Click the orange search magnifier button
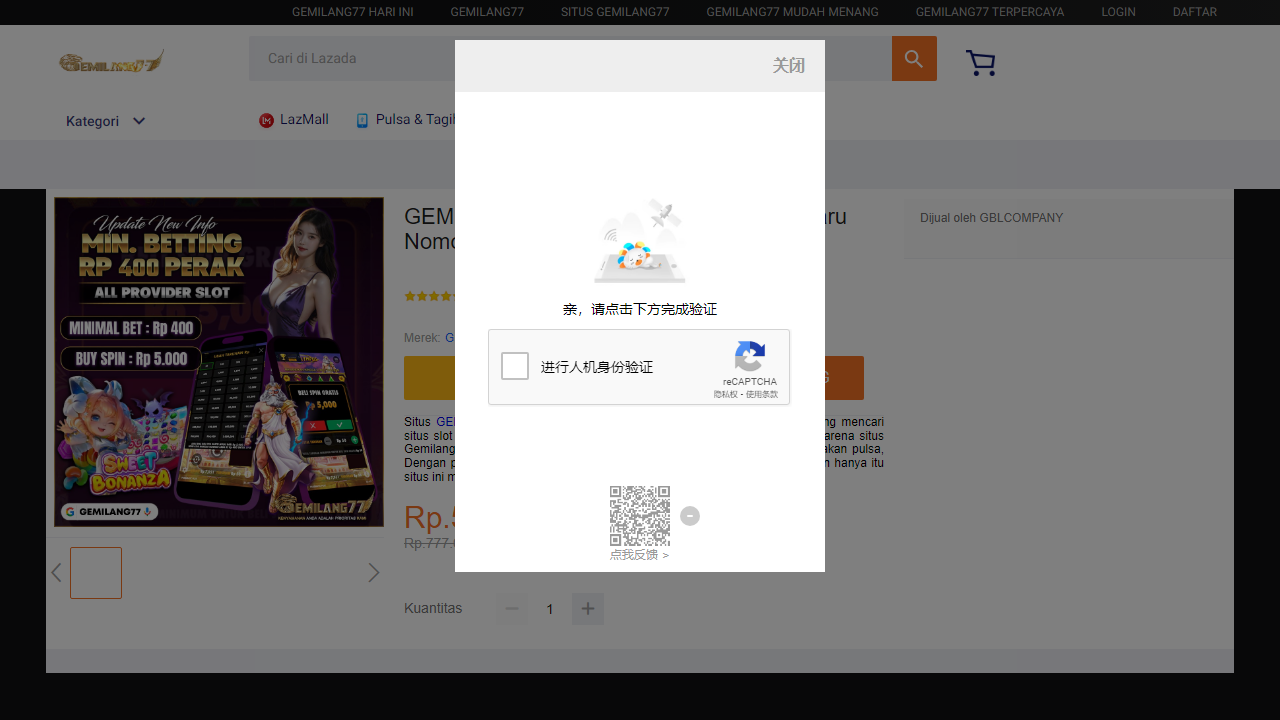The image size is (1280, 720). pos(914,59)
